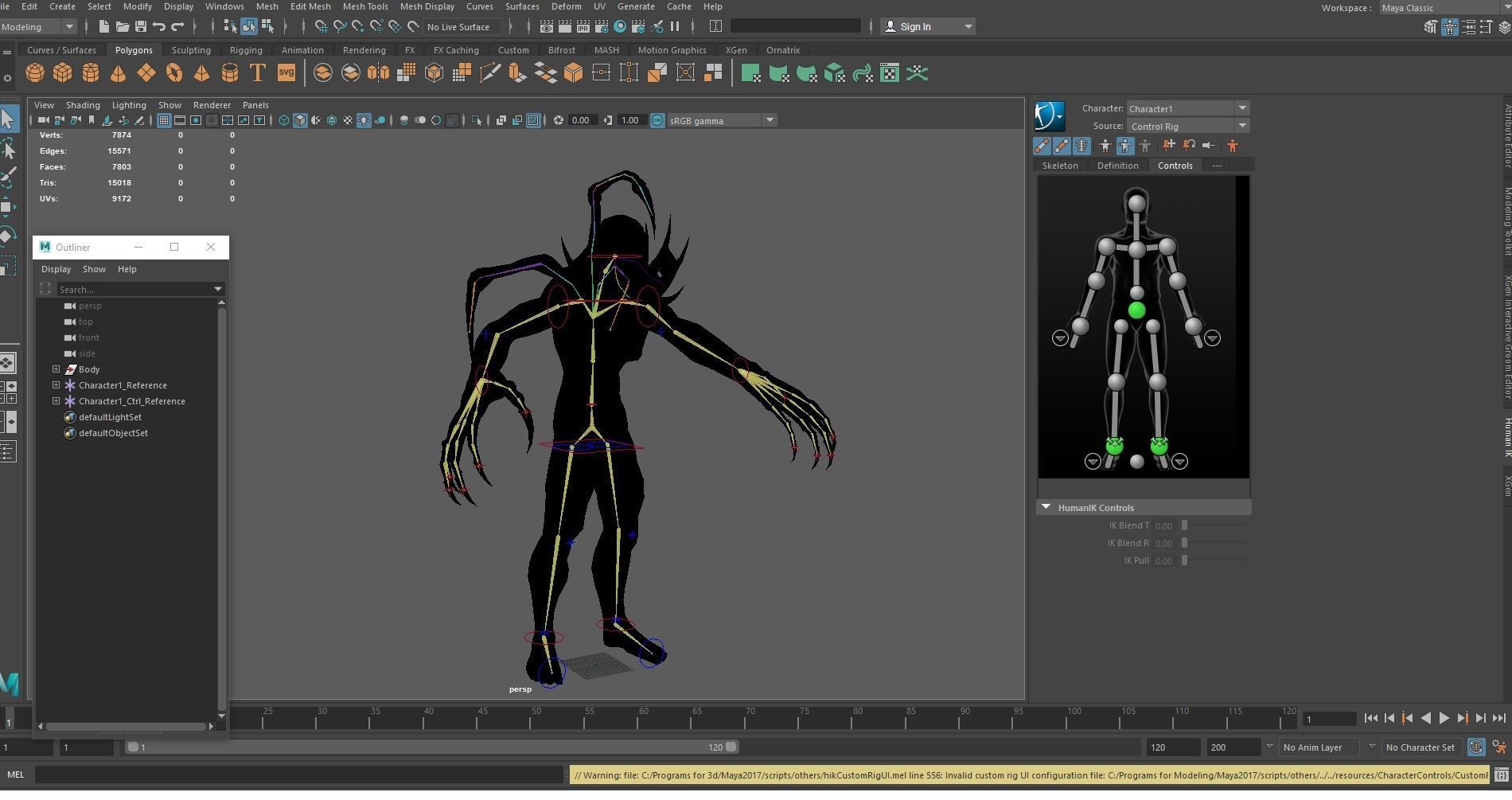Click the Redo arrow icon
The width and height of the screenshot is (1512, 800).
tap(177, 26)
